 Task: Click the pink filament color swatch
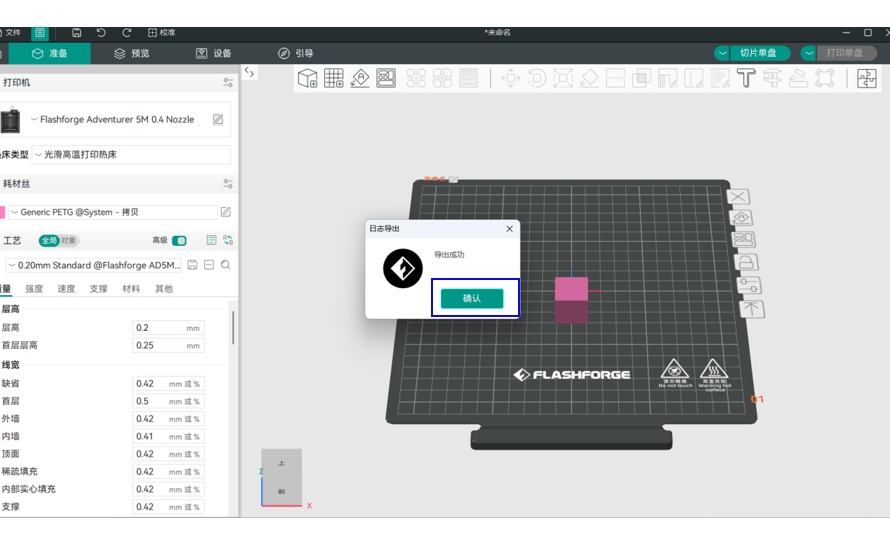2,212
